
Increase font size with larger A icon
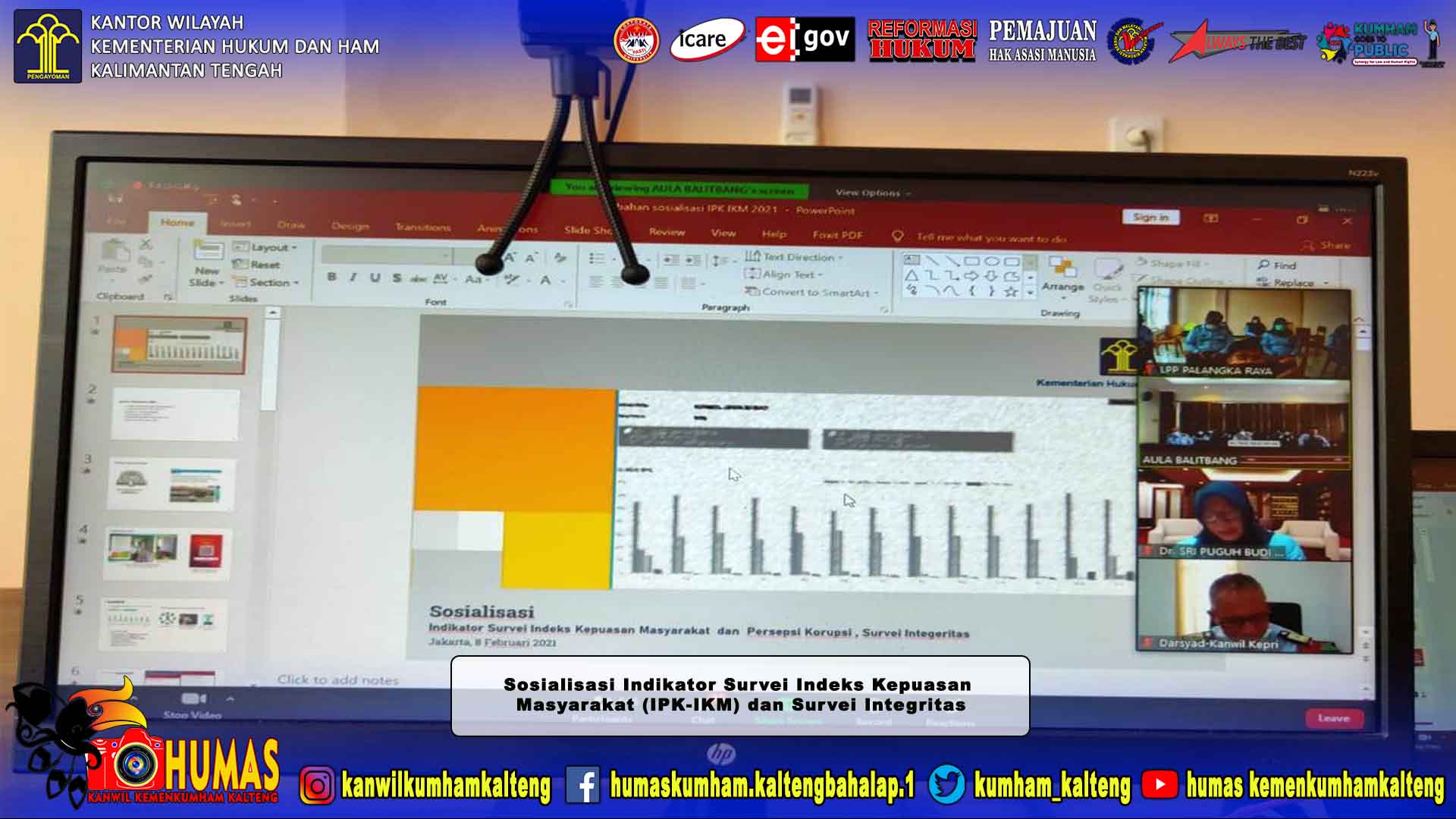pos(510,258)
